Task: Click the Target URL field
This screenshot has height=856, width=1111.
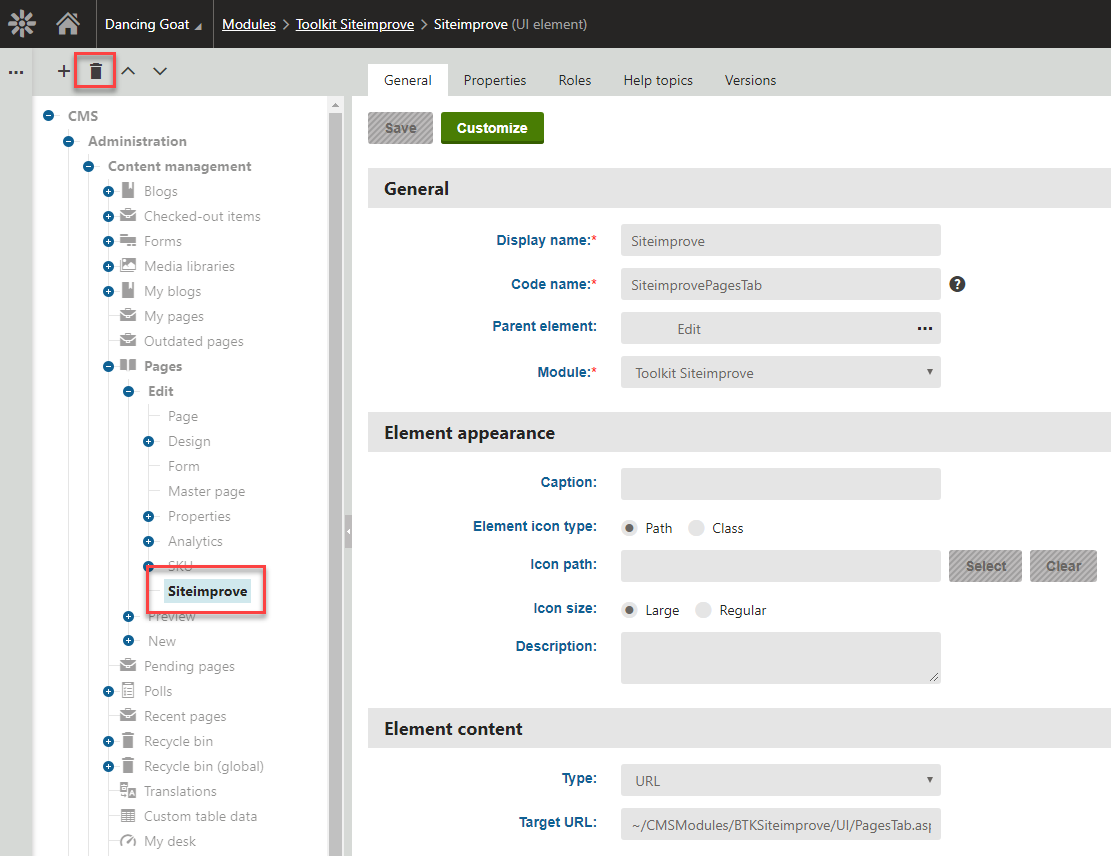Action: 781,824
